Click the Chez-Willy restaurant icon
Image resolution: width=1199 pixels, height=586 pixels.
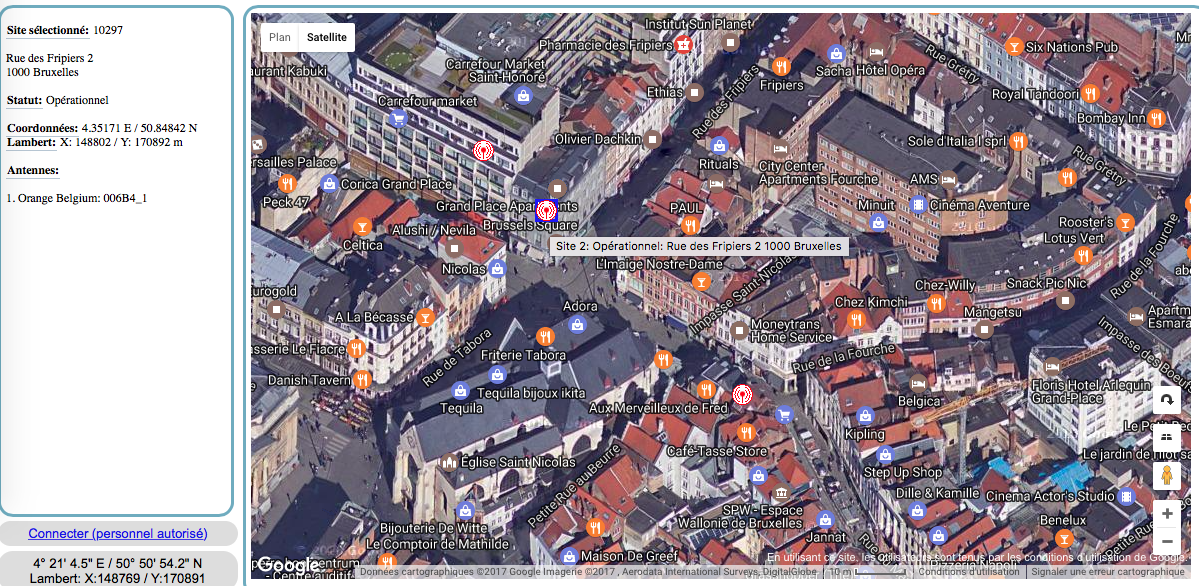936,304
